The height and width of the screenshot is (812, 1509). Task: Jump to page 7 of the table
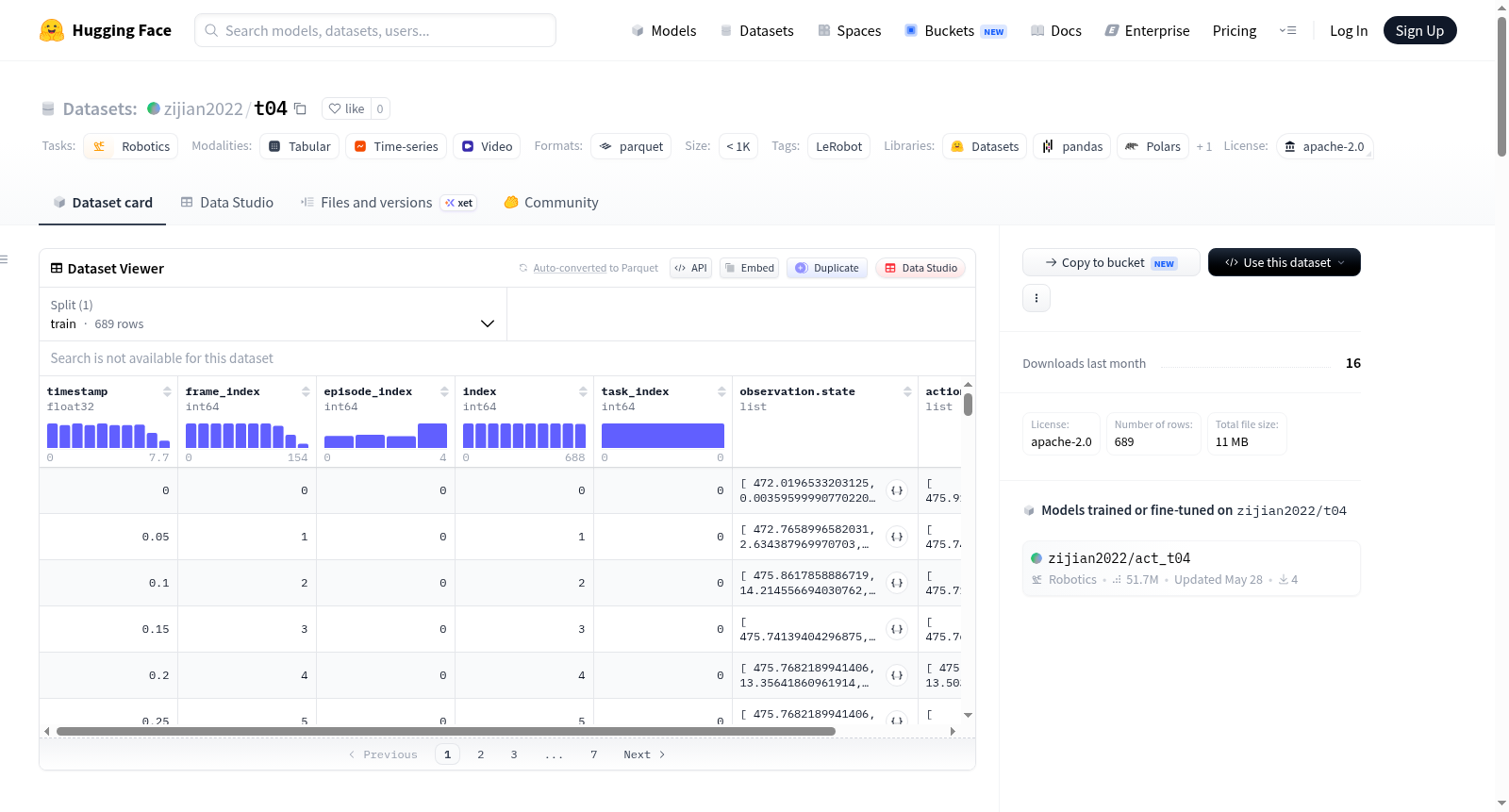pos(594,754)
